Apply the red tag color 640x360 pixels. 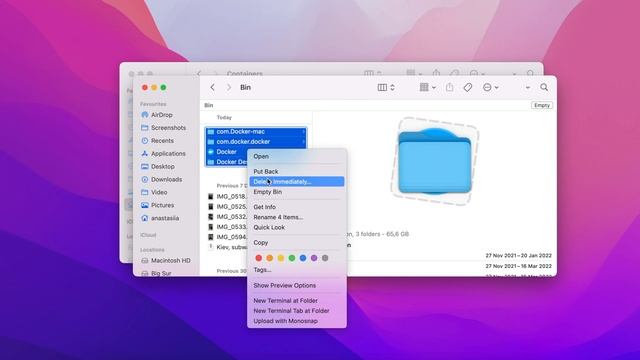click(x=258, y=258)
